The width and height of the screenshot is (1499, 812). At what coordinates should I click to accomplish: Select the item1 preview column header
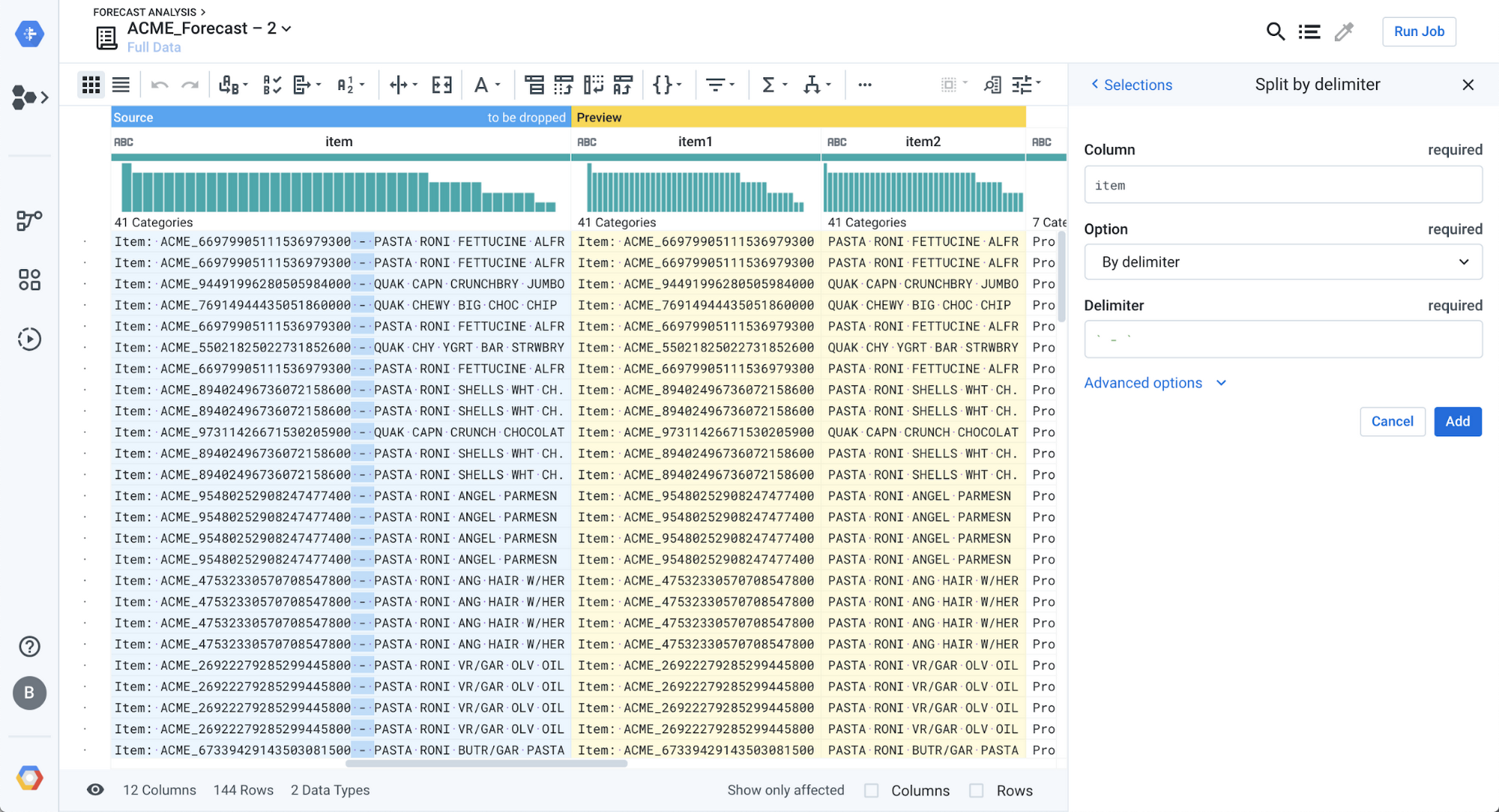coord(696,142)
